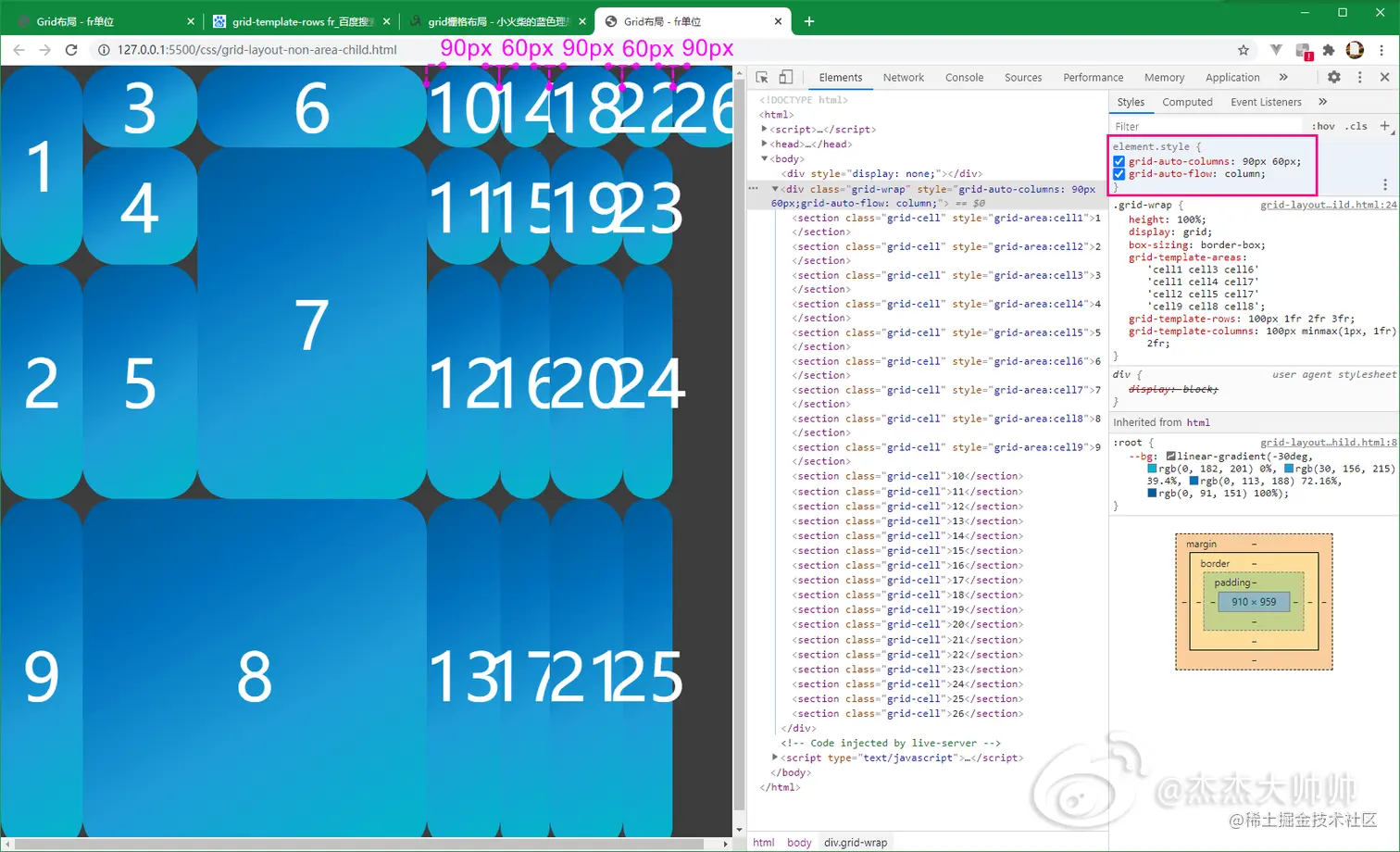Toggle the device toolbar icon

785,78
